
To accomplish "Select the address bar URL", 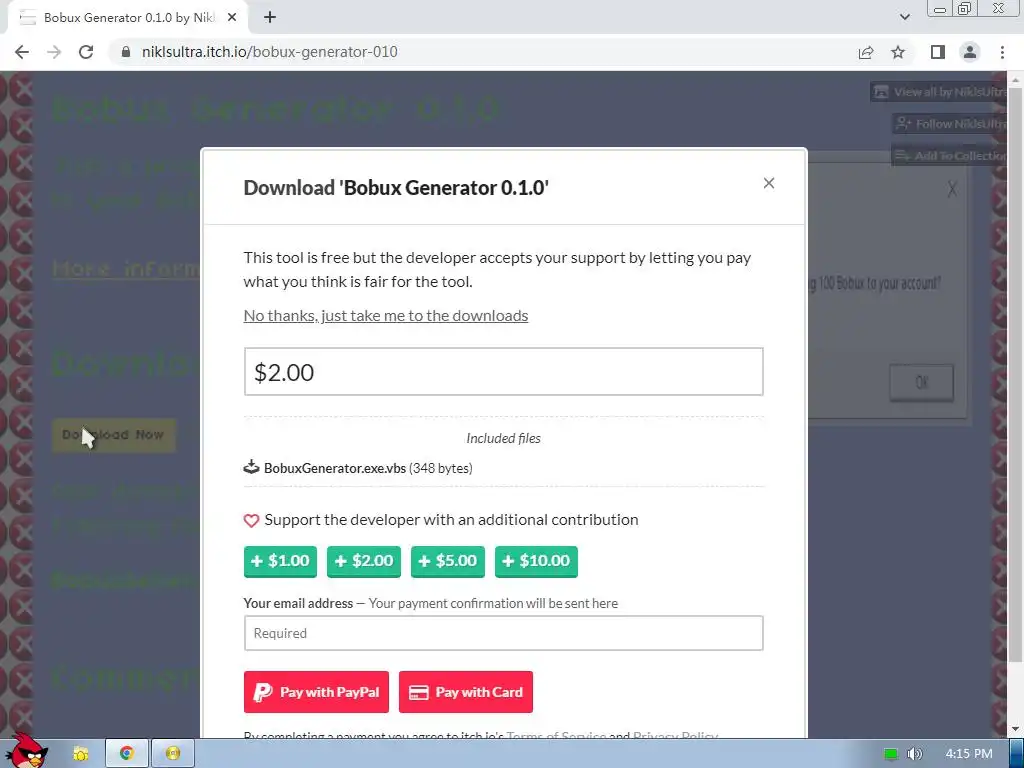I will [269, 52].
